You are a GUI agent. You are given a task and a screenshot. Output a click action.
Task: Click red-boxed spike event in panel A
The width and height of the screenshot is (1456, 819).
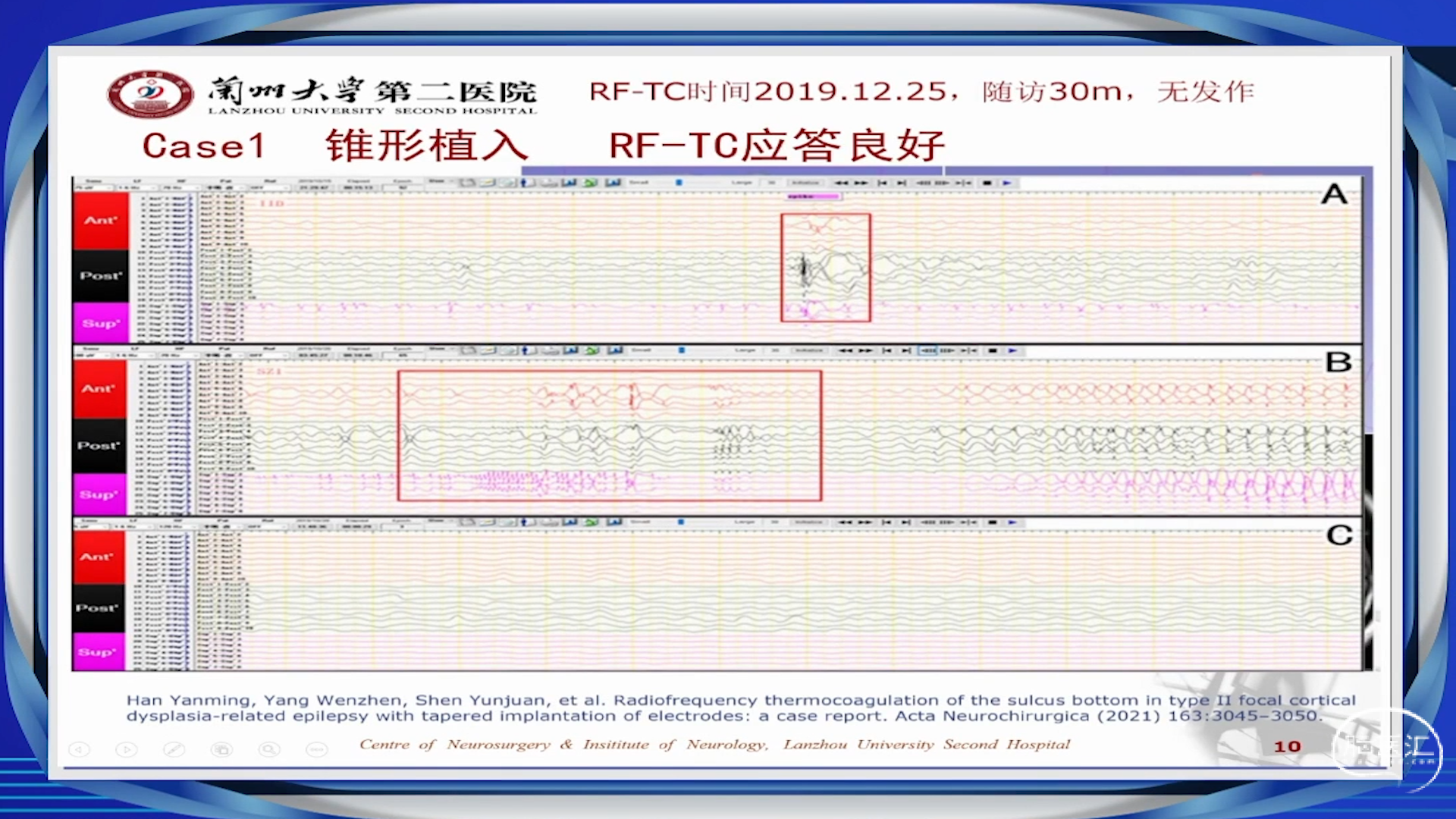click(825, 268)
